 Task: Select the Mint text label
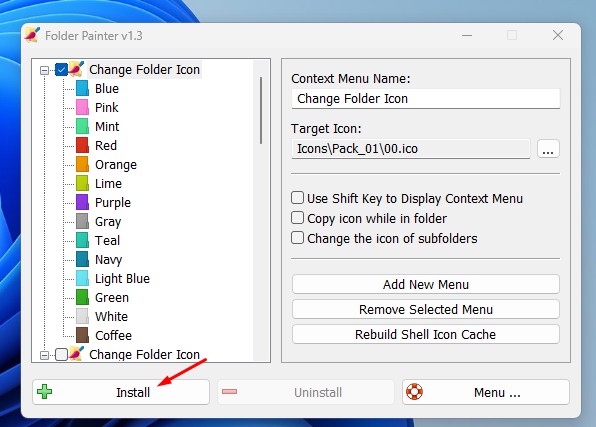tap(107, 126)
